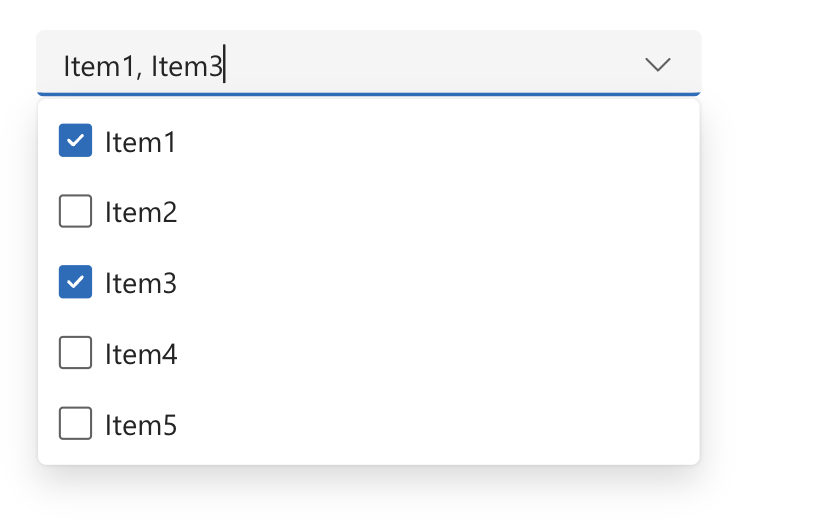Collapse the dropdown list via the chevron

(657, 65)
